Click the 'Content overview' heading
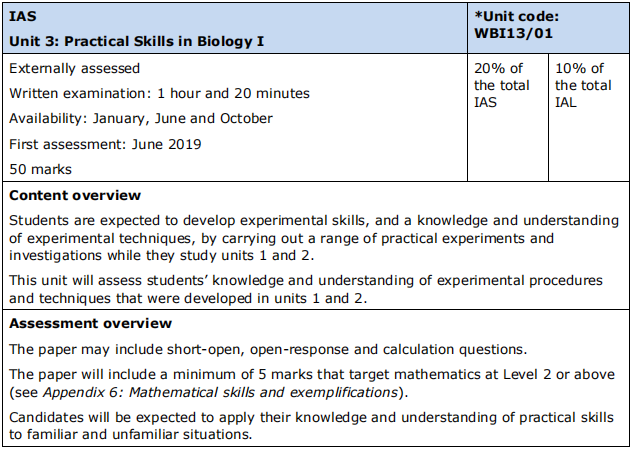 [x=75, y=195]
